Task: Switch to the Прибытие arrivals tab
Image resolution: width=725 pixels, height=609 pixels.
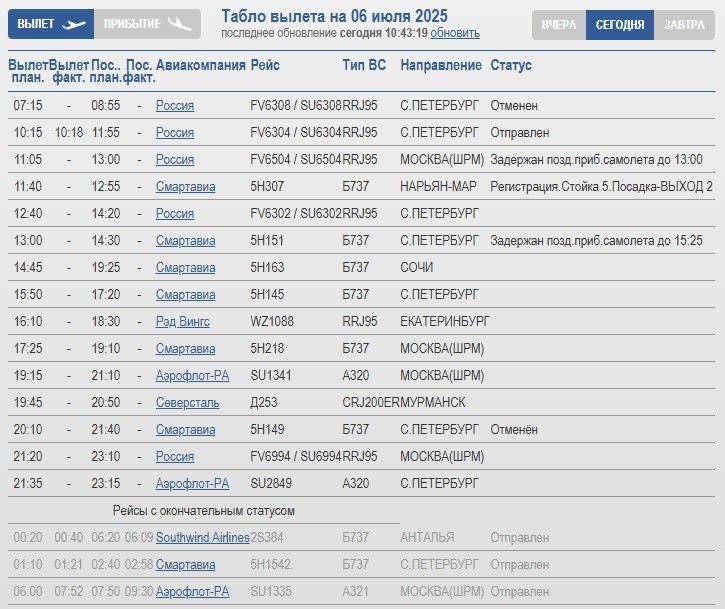Action: (147, 24)
